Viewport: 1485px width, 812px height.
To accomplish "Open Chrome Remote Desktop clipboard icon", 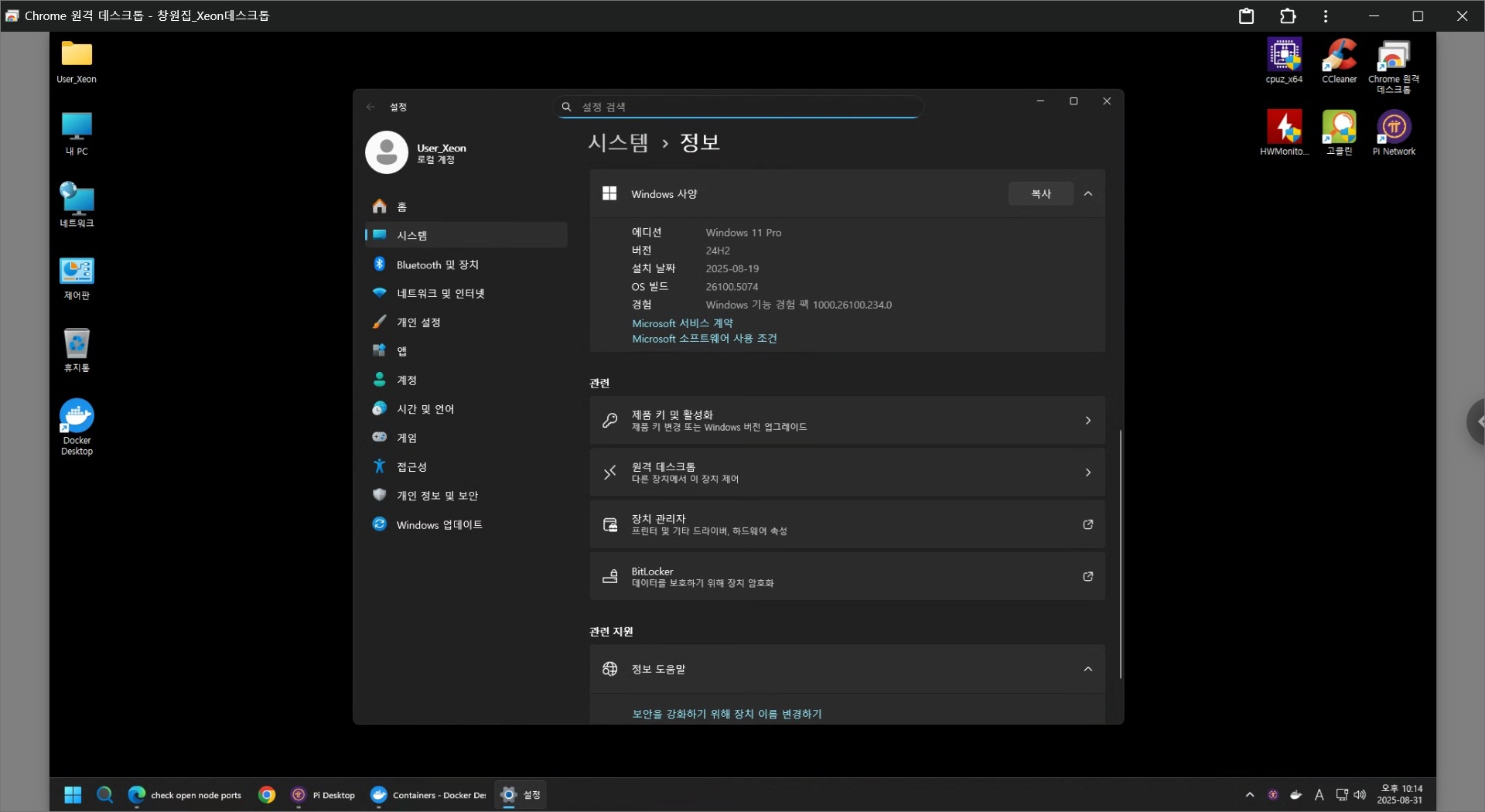I will click(x=1246, y=15).
